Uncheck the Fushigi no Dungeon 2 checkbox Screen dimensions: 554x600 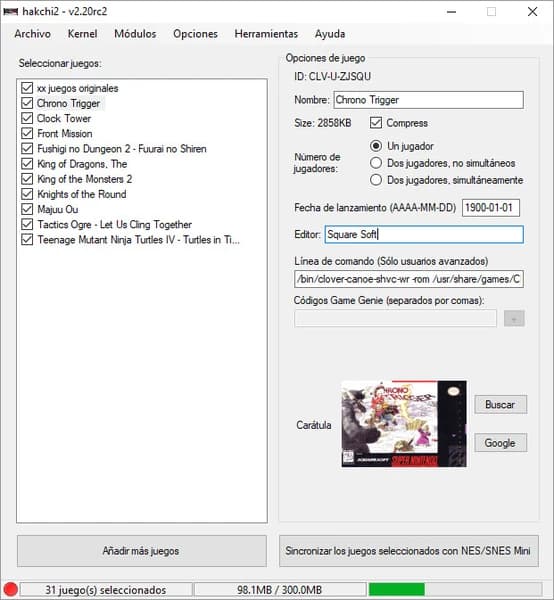(x=27, y=148)
